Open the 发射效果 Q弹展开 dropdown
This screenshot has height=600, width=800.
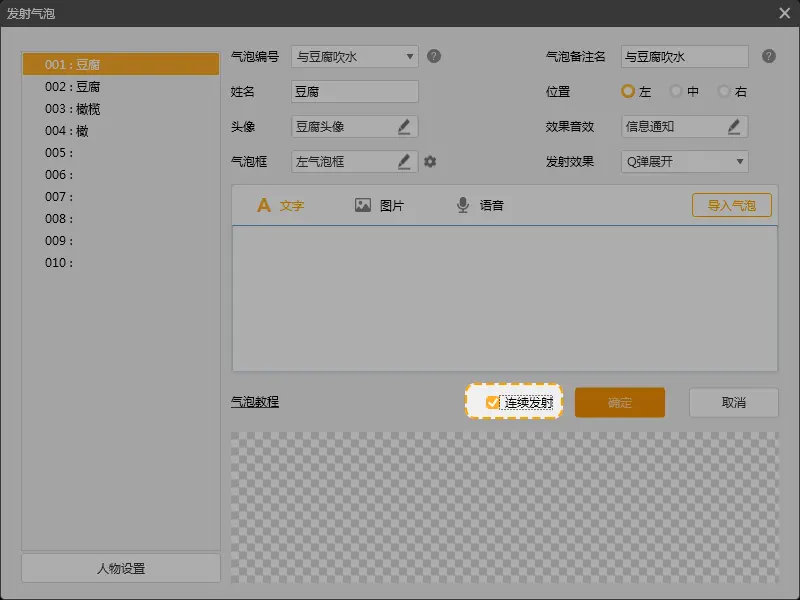tap(740, 161)
